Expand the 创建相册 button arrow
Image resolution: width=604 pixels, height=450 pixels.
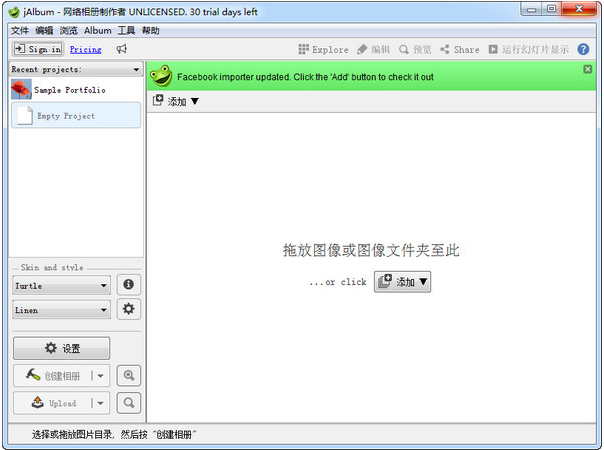(x=100, y=376)
